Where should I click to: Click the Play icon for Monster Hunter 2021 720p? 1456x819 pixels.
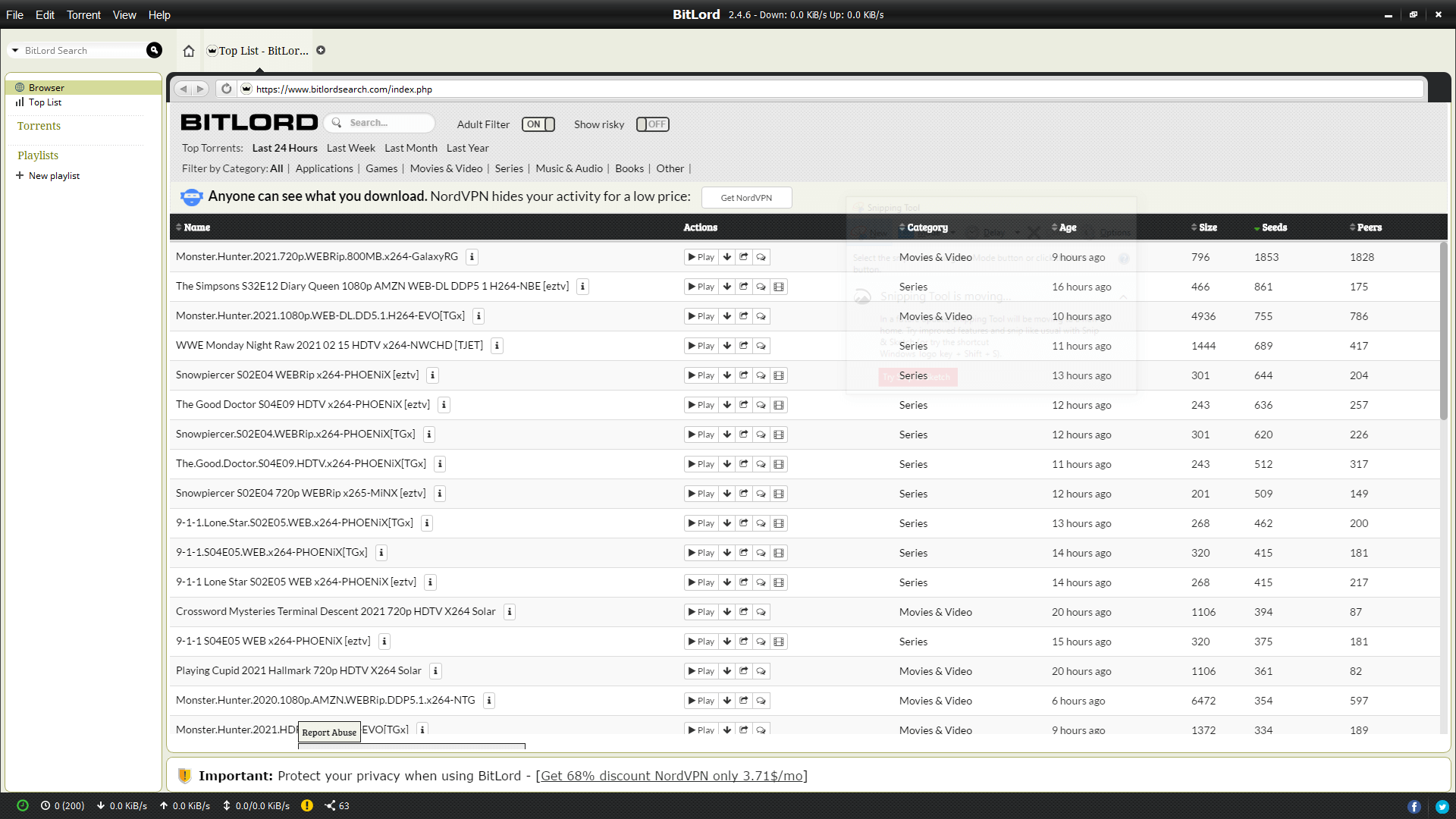(x=700, y=256)
